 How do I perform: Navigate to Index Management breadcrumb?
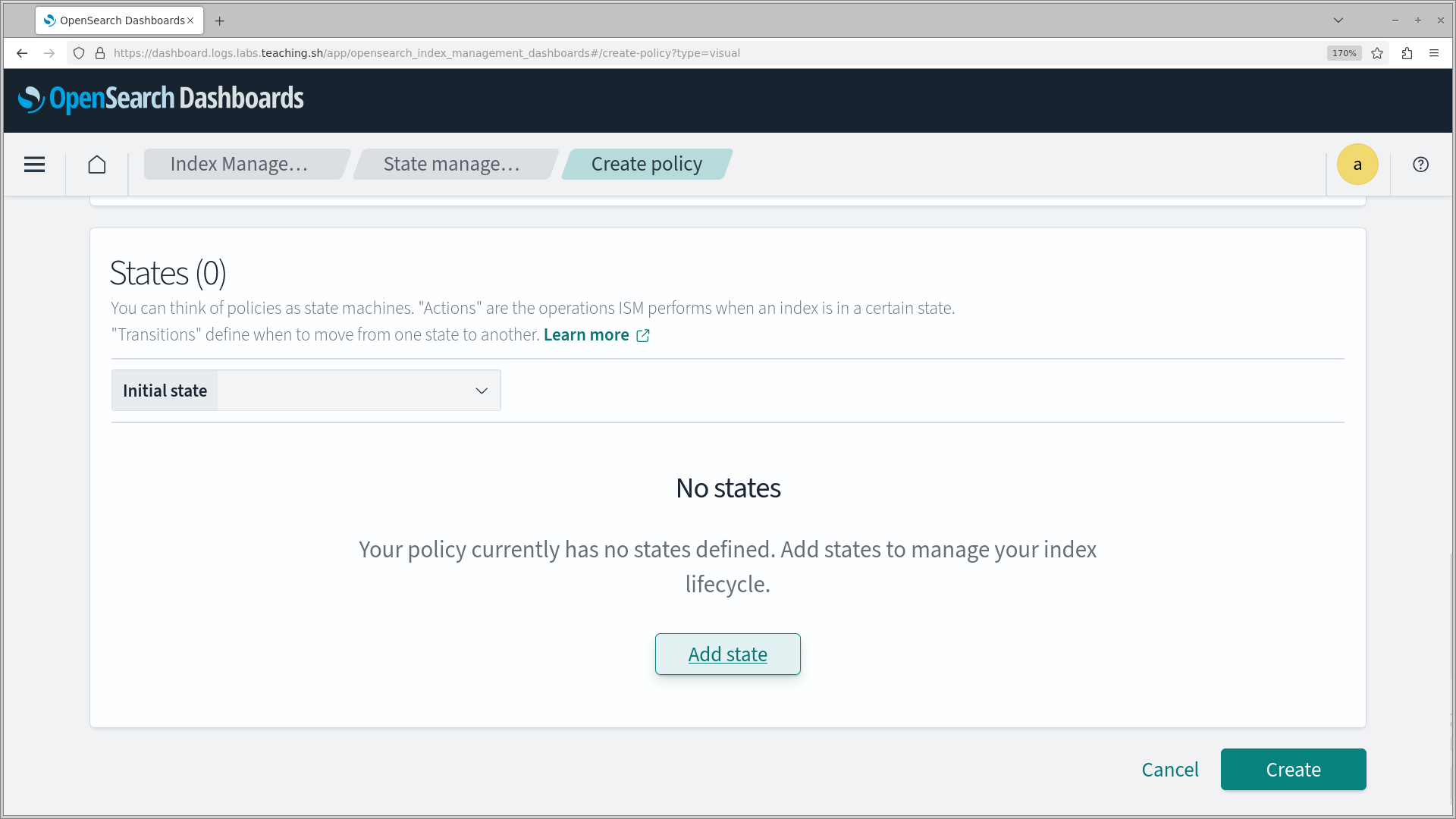240,165
